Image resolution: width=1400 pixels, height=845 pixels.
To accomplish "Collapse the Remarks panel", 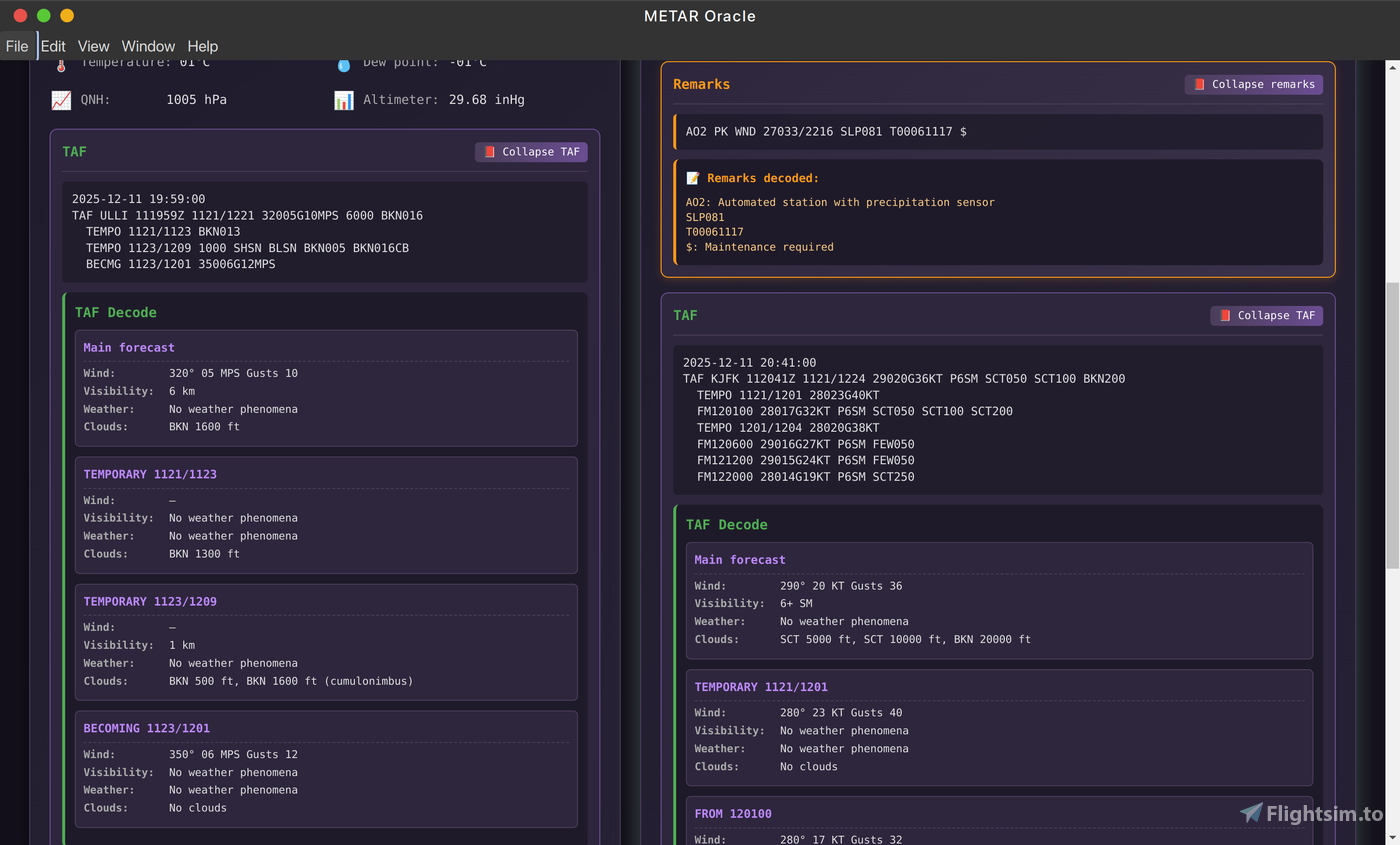I will [x=1254, y=85].
